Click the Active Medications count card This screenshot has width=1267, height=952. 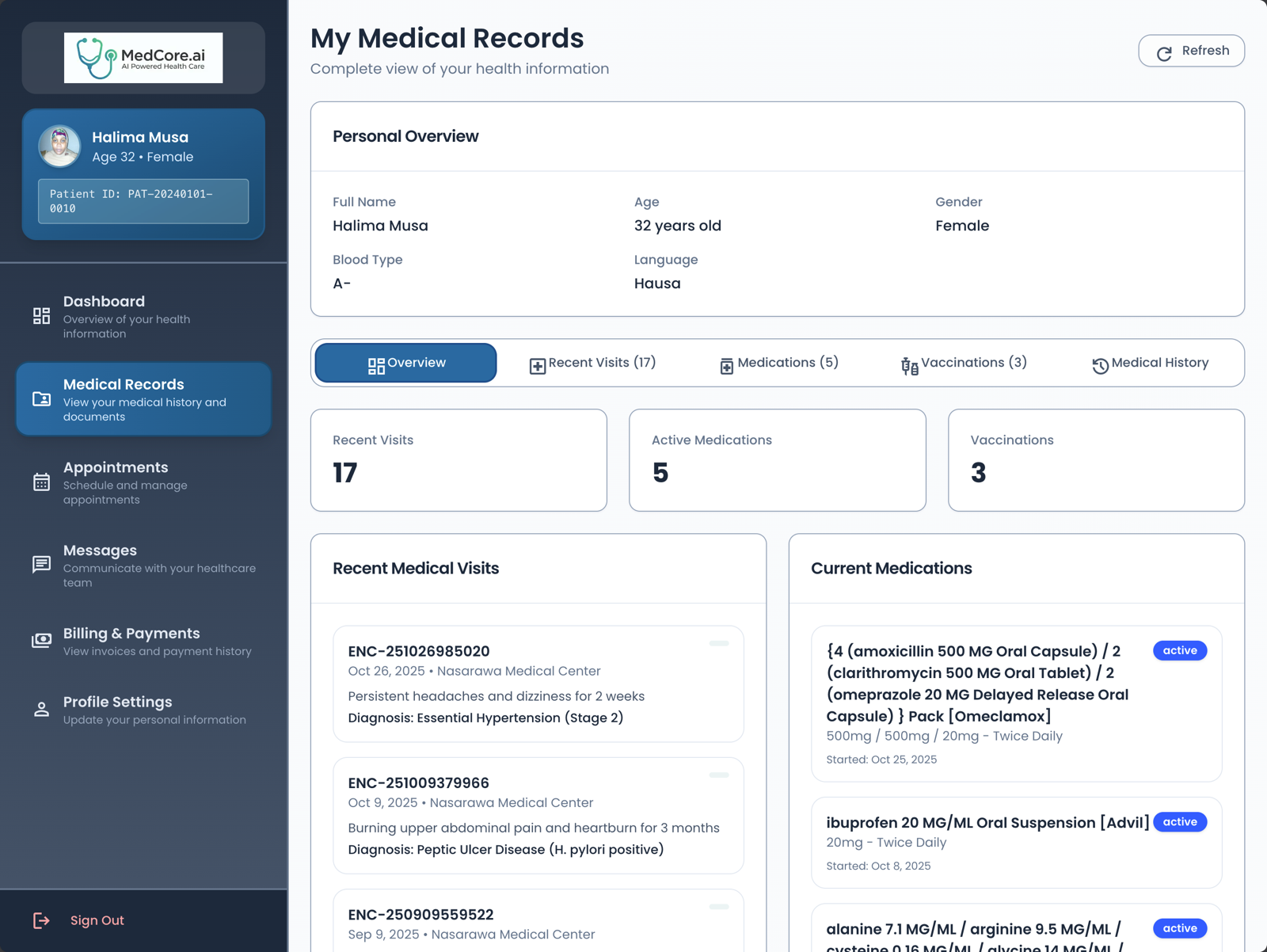tap(776, 460)
